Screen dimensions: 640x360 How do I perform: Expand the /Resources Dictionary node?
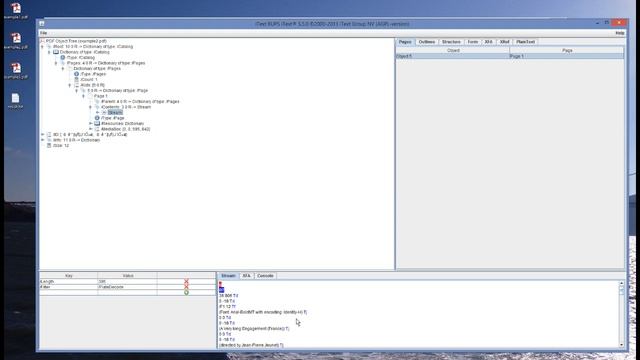[90, 124]
